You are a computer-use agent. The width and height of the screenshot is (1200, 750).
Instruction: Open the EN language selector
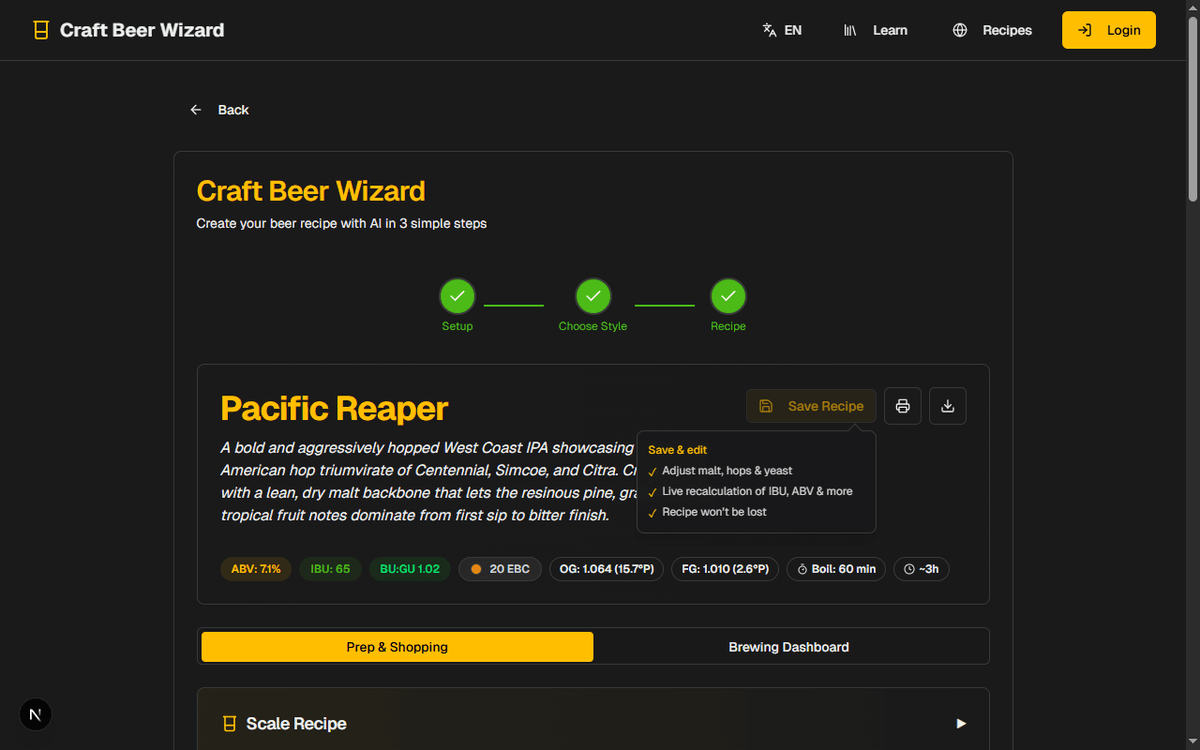click(x=782, y=30)
